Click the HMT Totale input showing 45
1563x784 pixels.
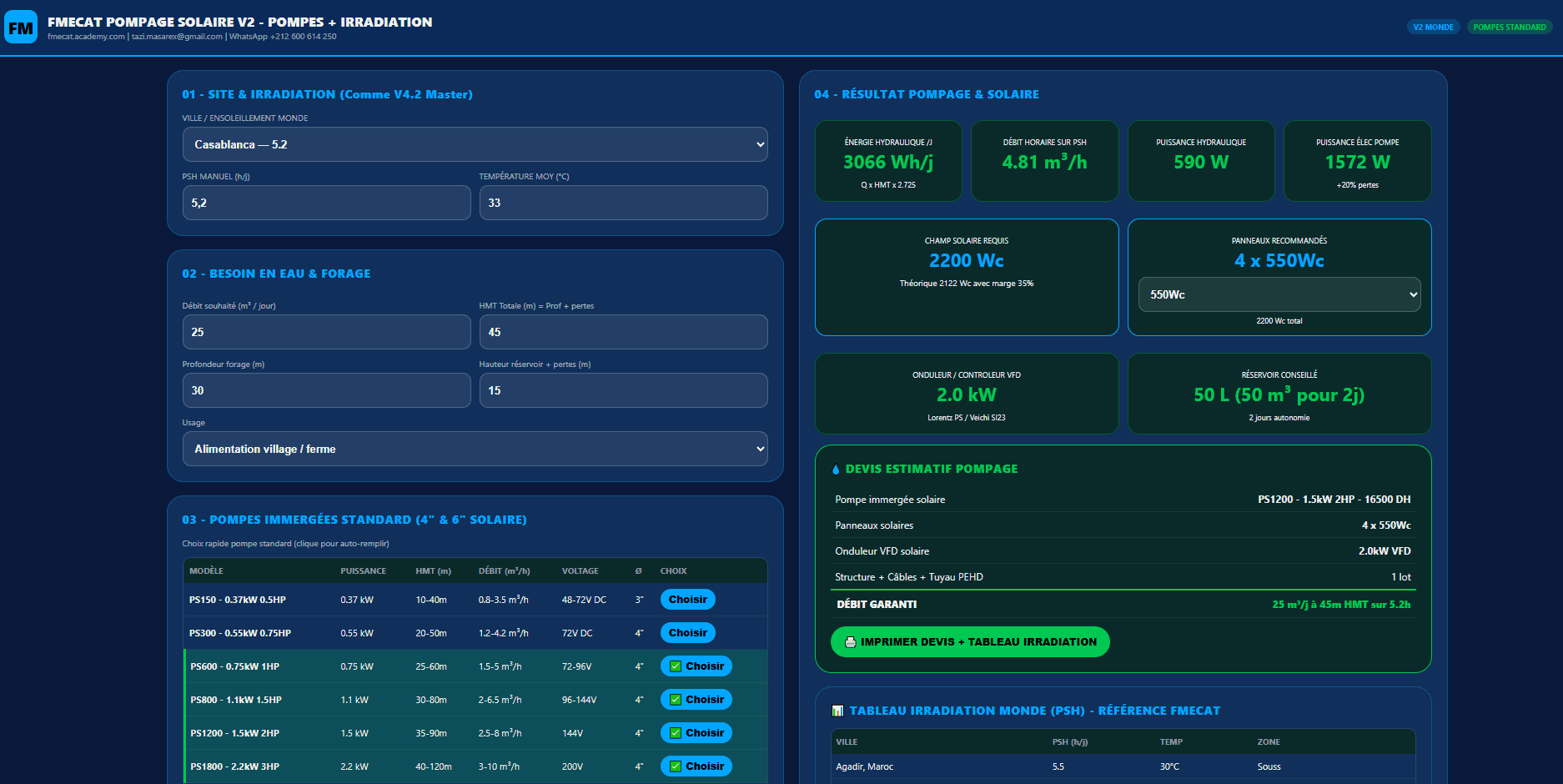click(x=624, y=332)
